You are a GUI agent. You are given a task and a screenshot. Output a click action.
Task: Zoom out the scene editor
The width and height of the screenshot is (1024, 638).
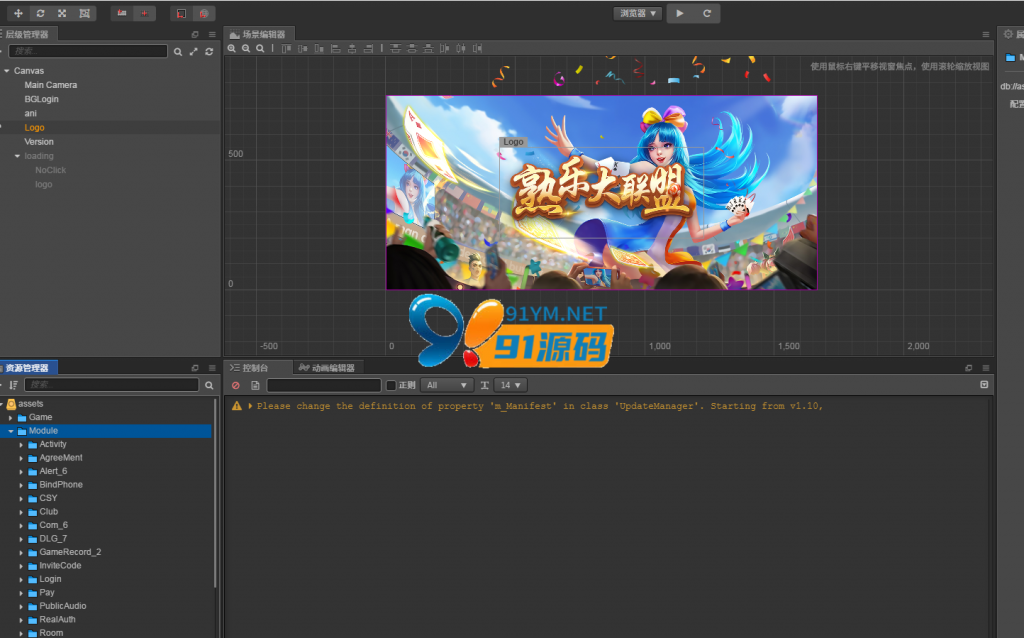pos(246,48)
